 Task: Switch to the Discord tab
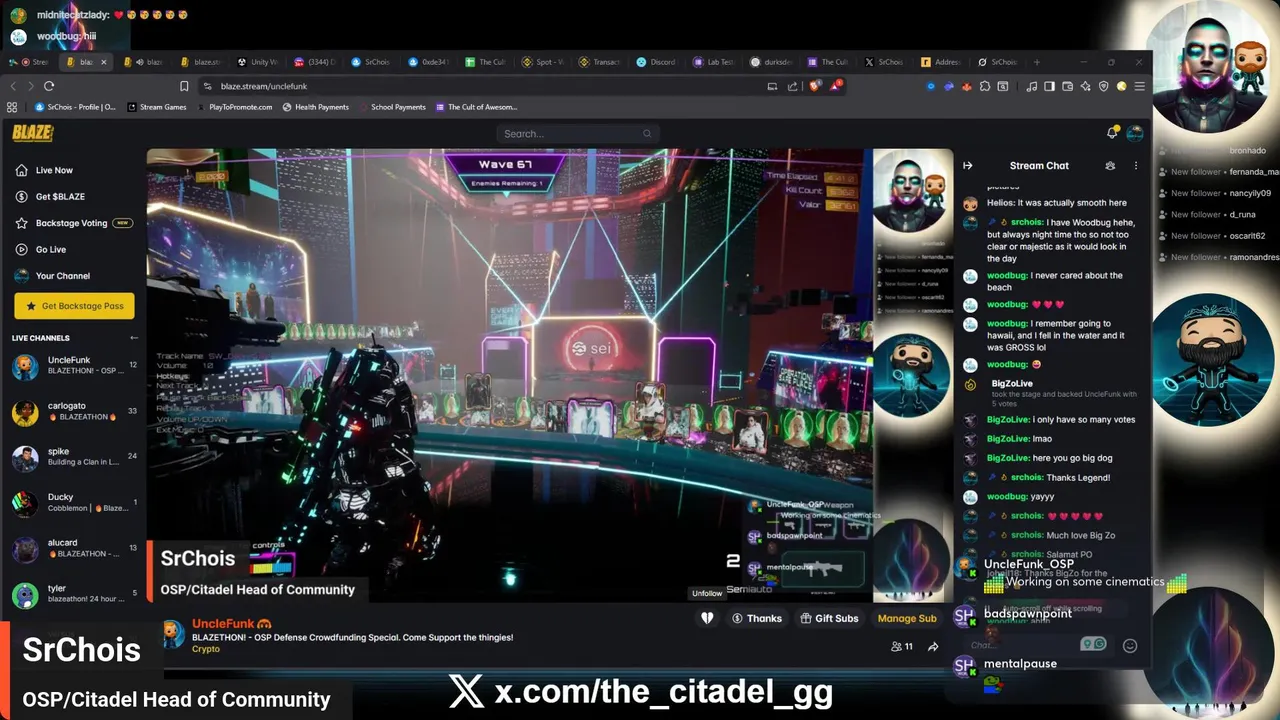click(x=656, y=62)
